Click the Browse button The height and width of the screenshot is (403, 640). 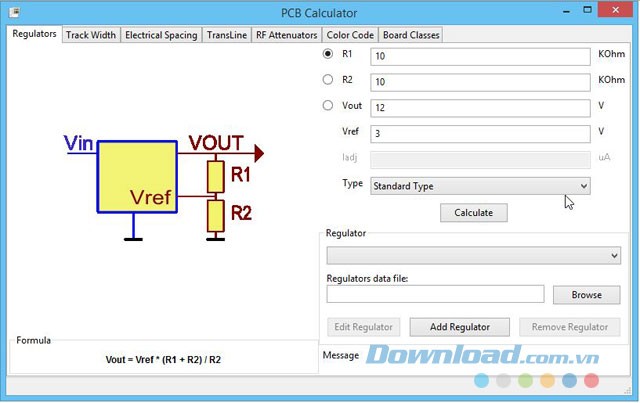pos(587,295)
